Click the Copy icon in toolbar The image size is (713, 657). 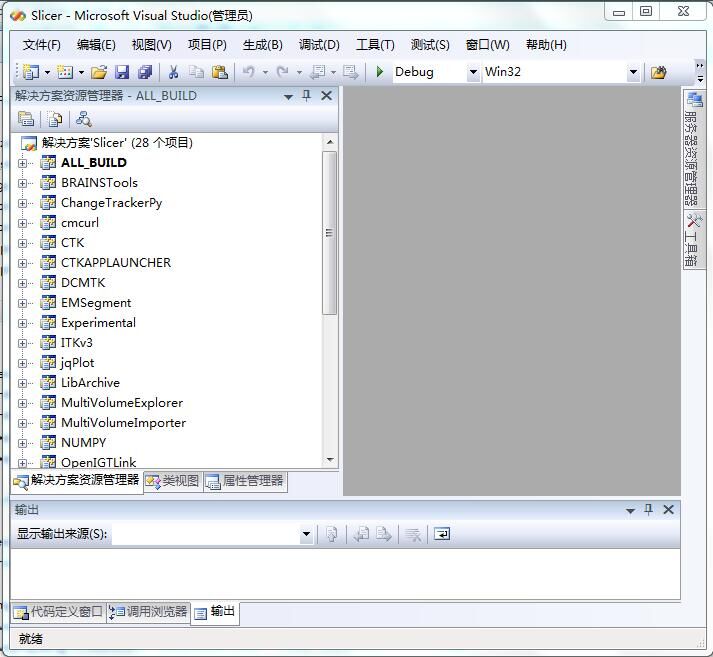point(196,72)
